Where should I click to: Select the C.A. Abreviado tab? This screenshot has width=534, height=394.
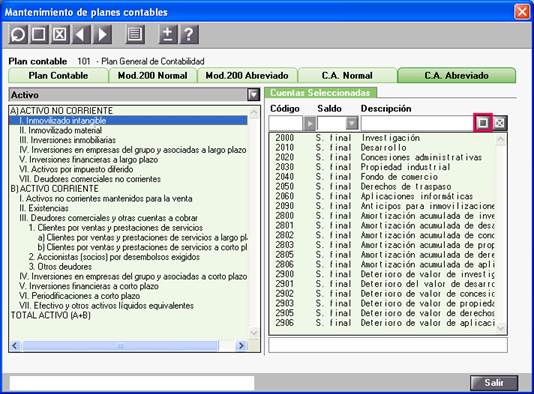click(x=456, y=76)
